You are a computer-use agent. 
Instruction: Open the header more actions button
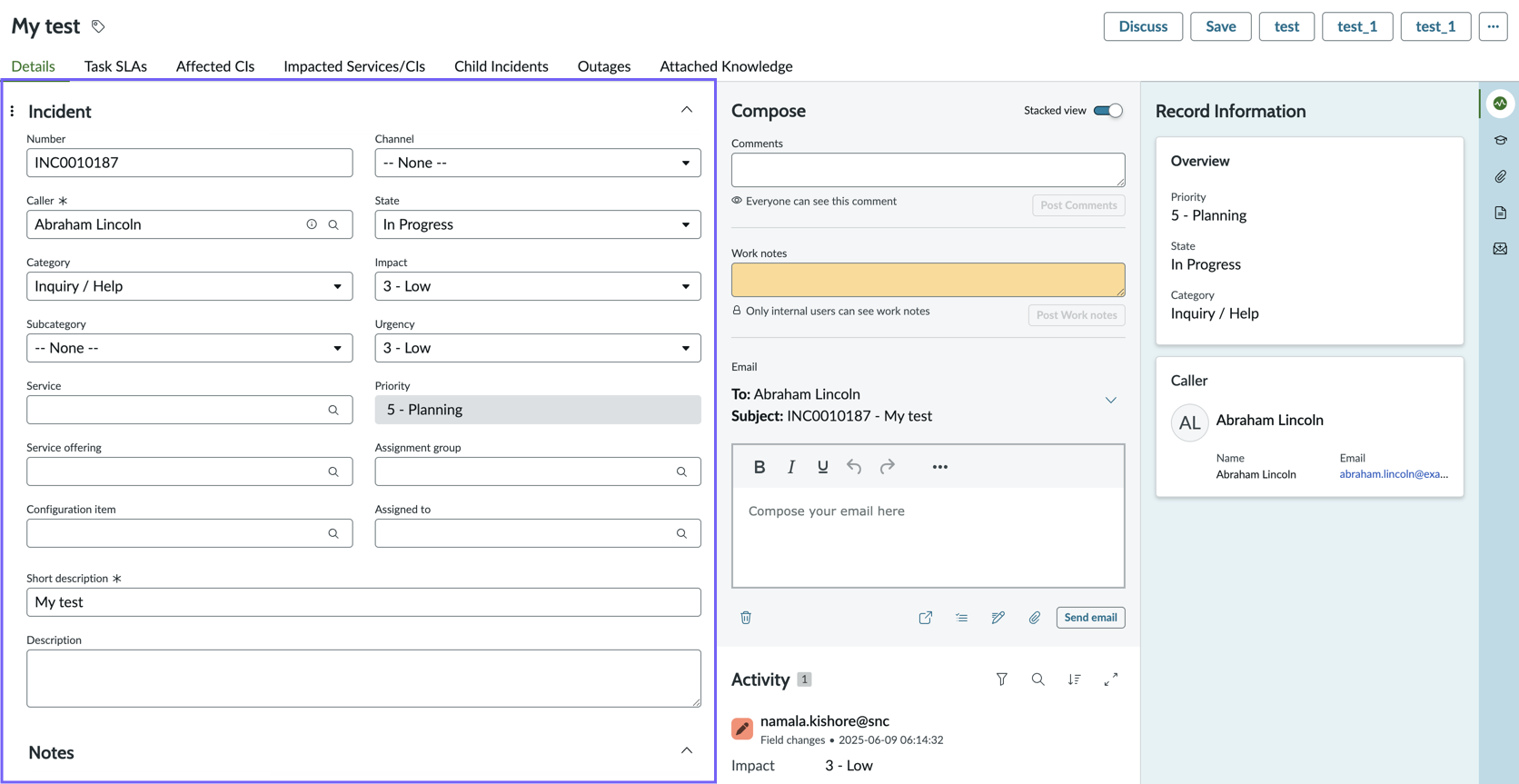click(x=1494, y=26)
